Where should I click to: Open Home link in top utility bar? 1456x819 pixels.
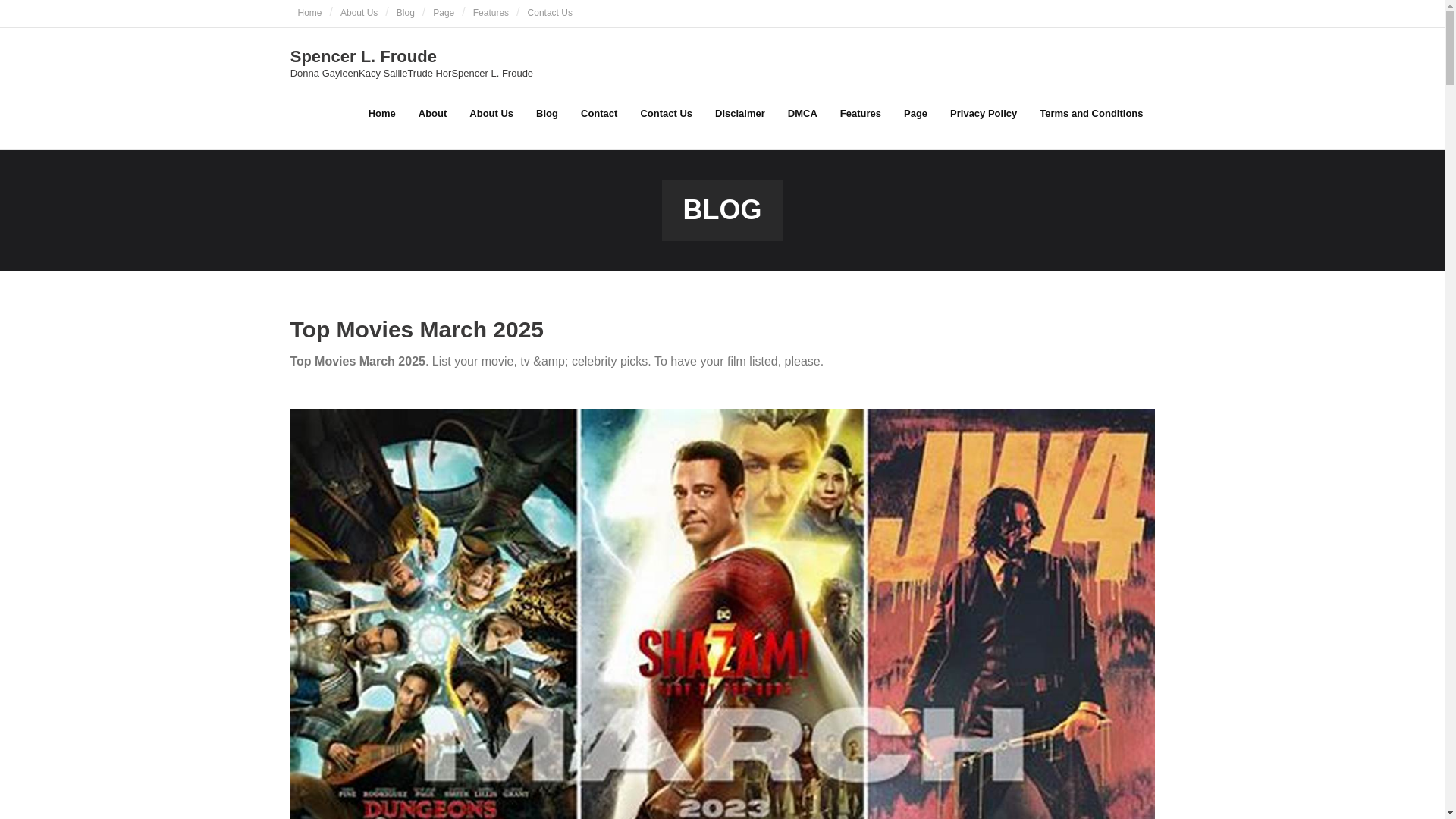309,13
